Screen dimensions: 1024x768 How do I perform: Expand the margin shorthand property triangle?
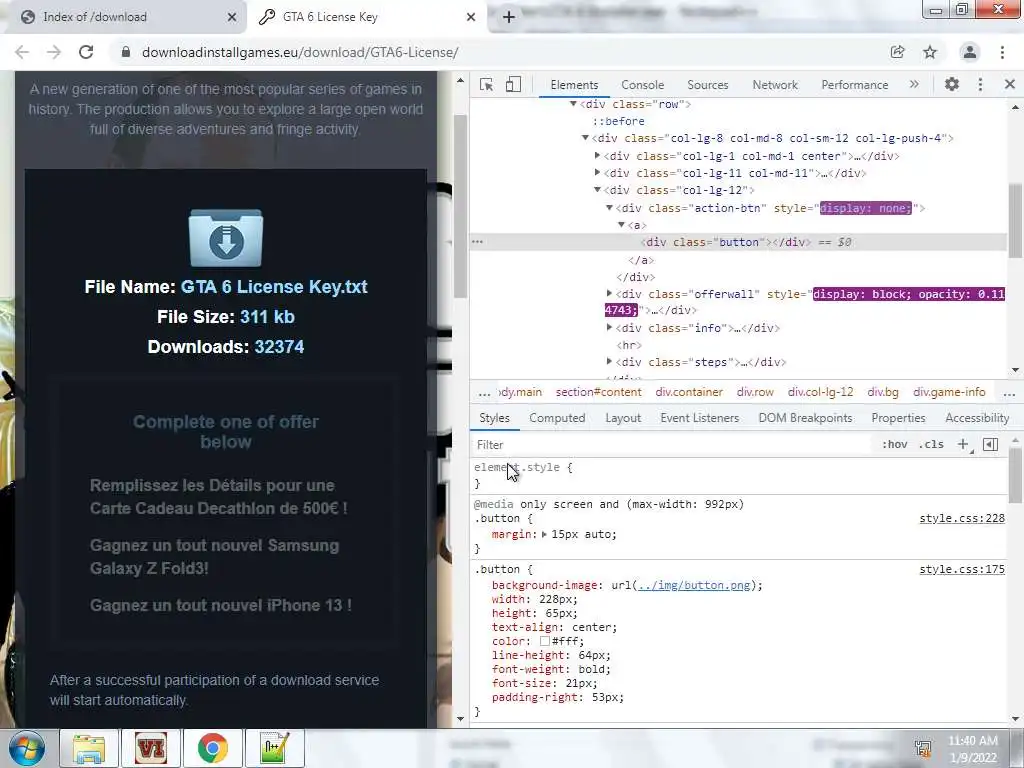[544, 534]
